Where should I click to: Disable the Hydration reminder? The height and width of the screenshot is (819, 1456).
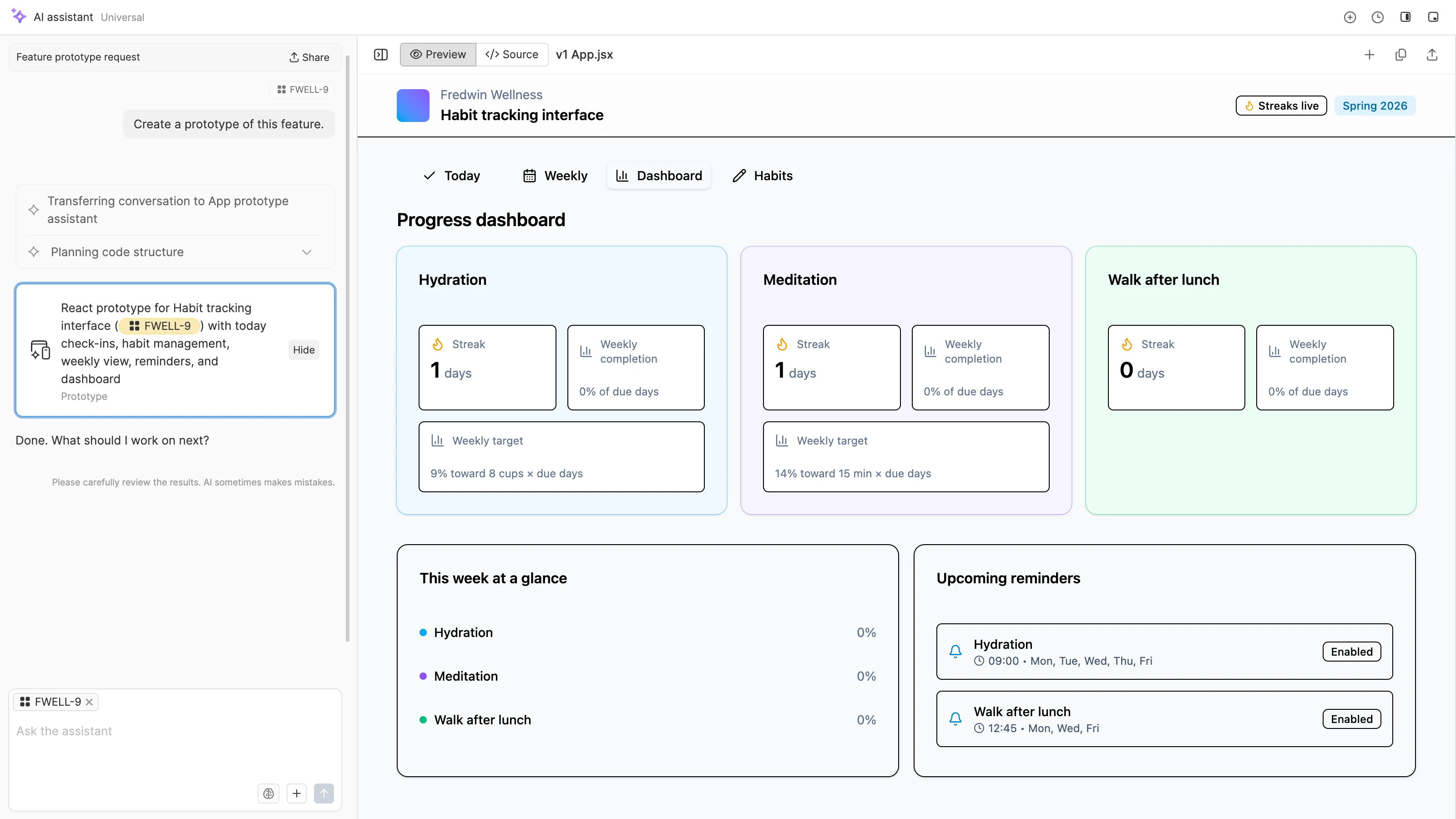pyautogui.click(x=1351, y=651)
